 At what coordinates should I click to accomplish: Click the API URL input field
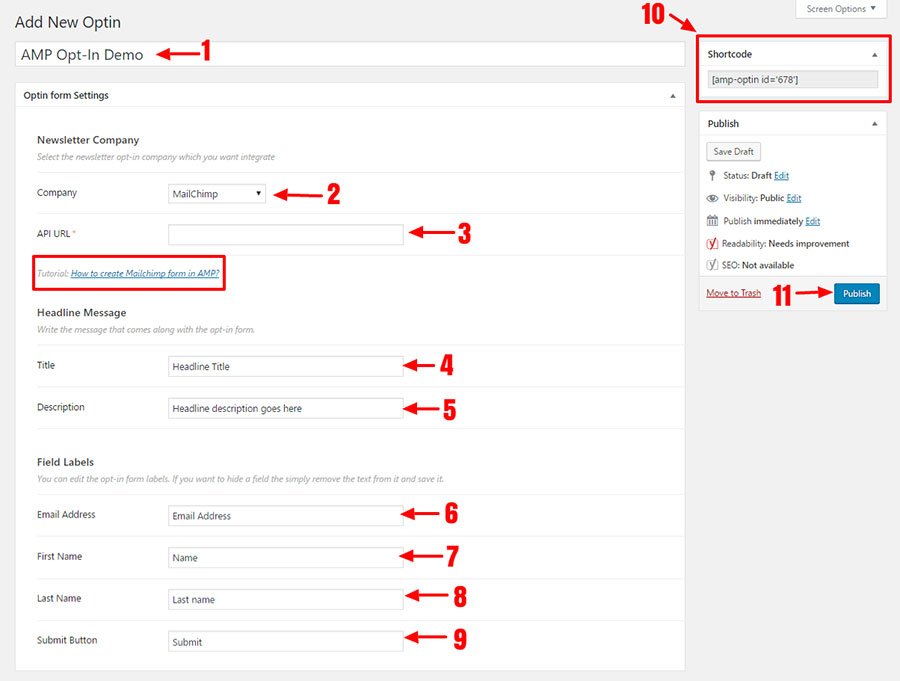tap(285, 235)
